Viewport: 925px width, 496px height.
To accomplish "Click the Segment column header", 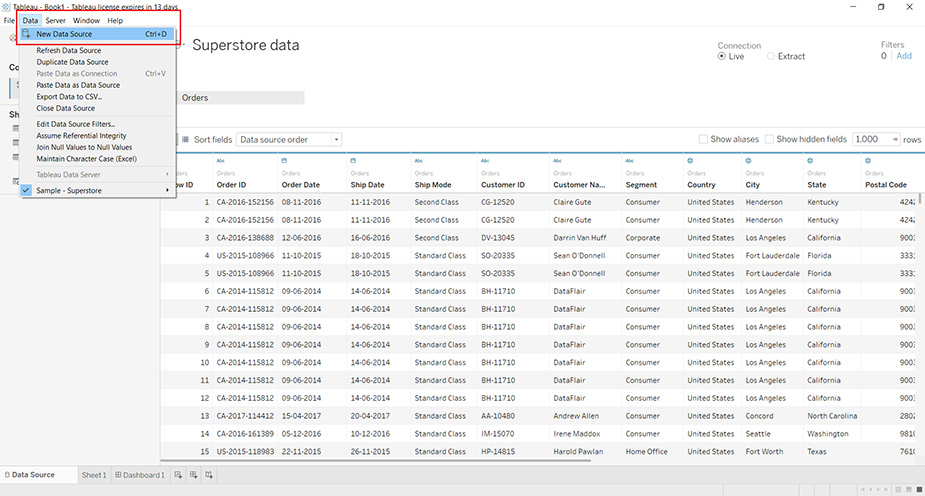I will coord(641,185).
